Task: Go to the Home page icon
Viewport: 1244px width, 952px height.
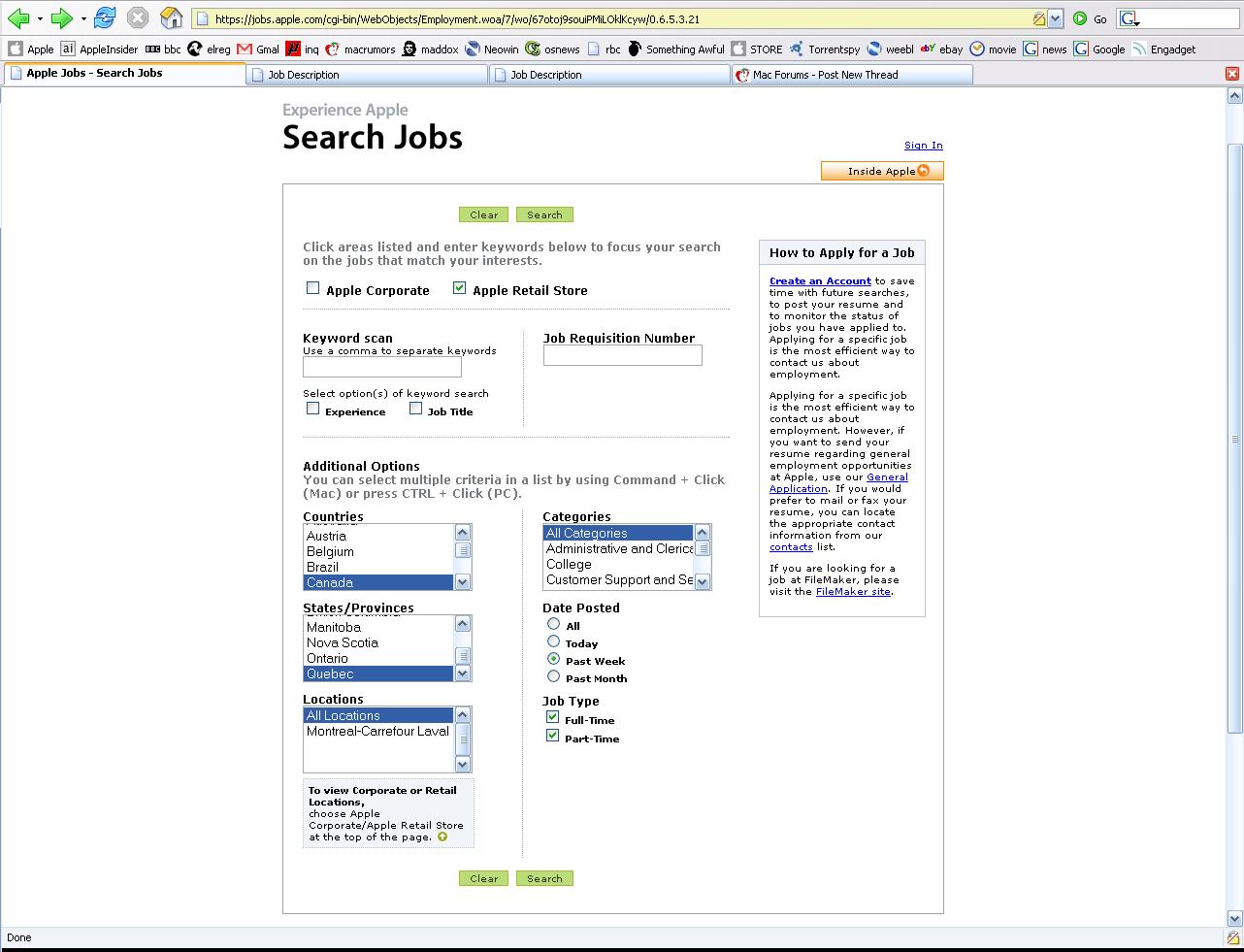Action: (171, 17)
